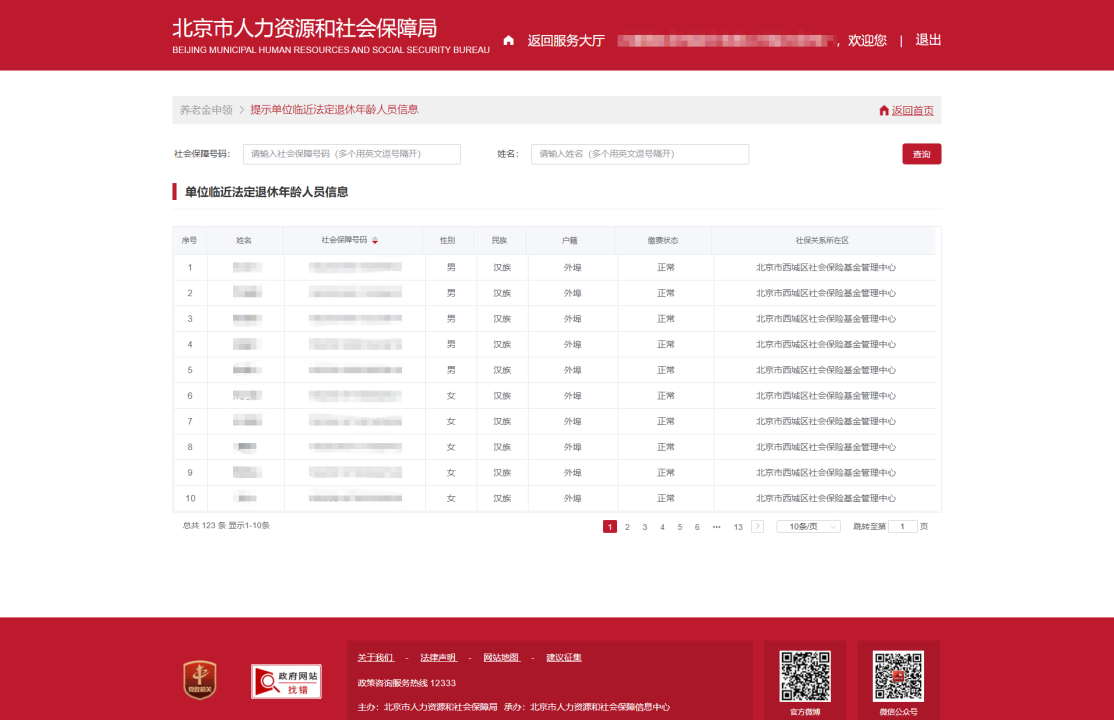Click the 跳转至第 page number box
The width and height of the screenshot is (1114, 720).
pos(902,526)
